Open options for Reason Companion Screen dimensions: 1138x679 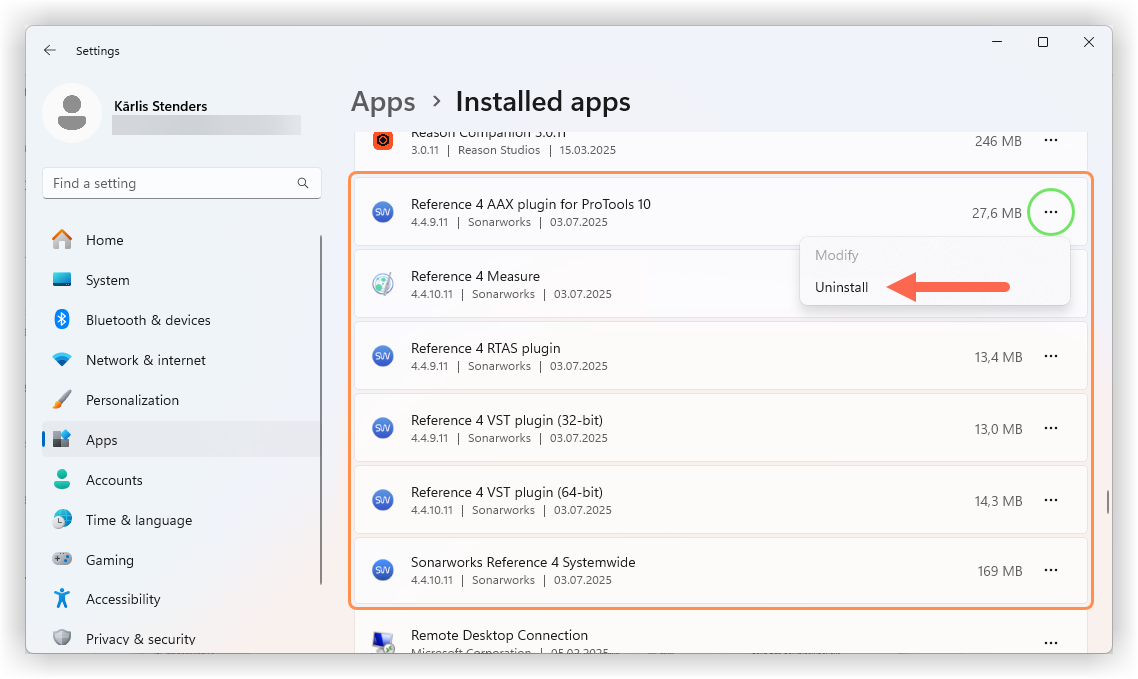[x=1050, y=140]
